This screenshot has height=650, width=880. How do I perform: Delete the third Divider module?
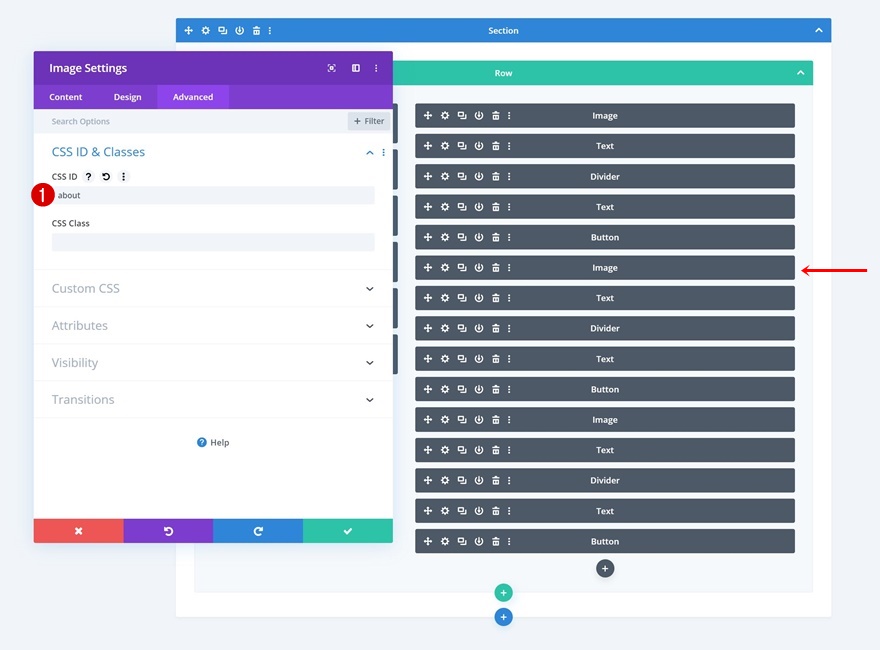[x=496, y=480]
